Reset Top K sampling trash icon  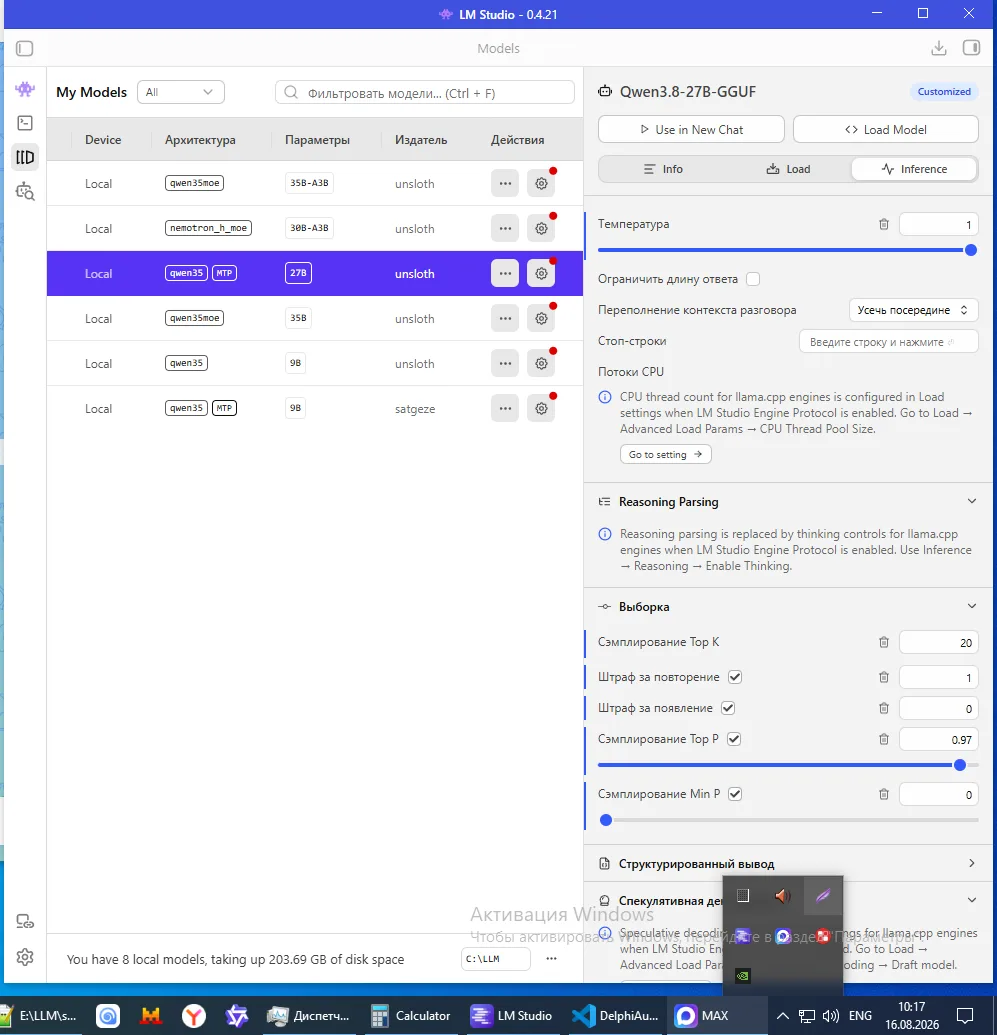coord(883,642)
